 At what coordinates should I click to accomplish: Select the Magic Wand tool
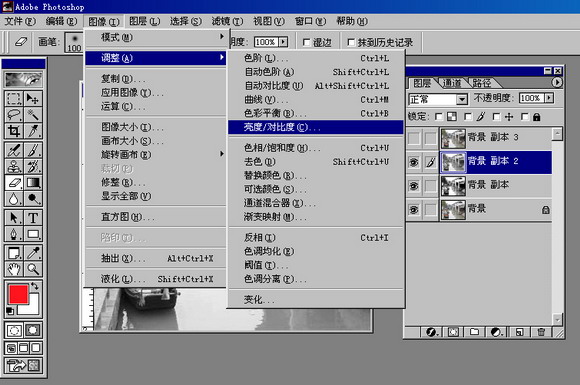pos(33,115)
